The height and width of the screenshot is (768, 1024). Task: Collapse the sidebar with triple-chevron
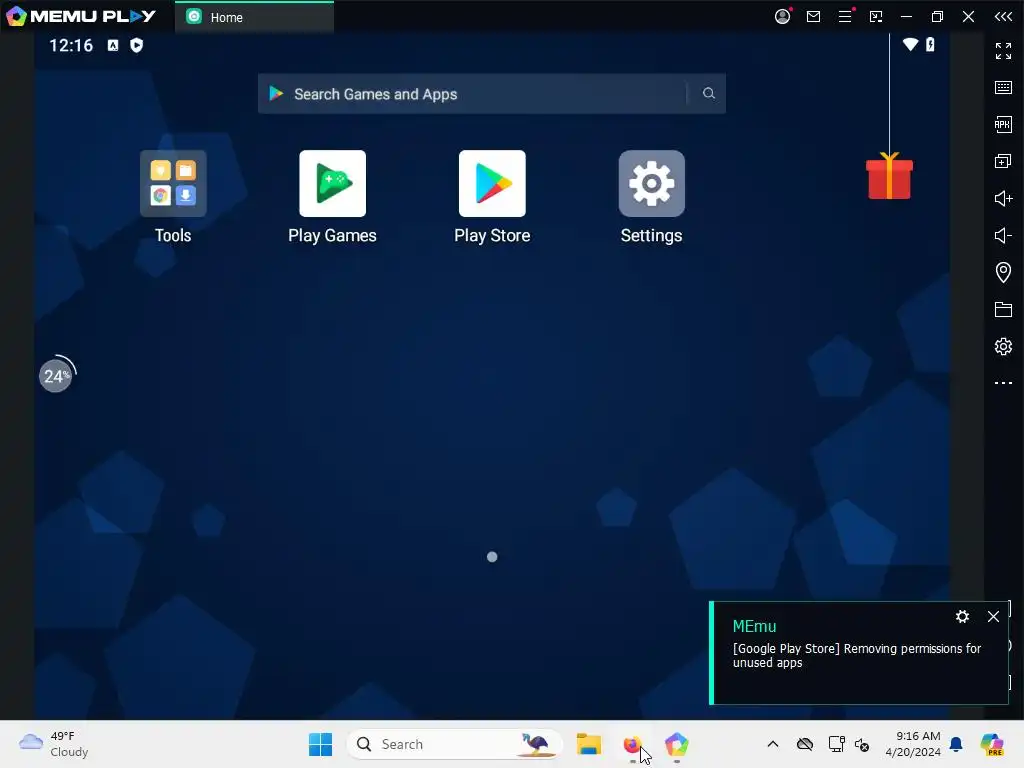[1003, 16]
